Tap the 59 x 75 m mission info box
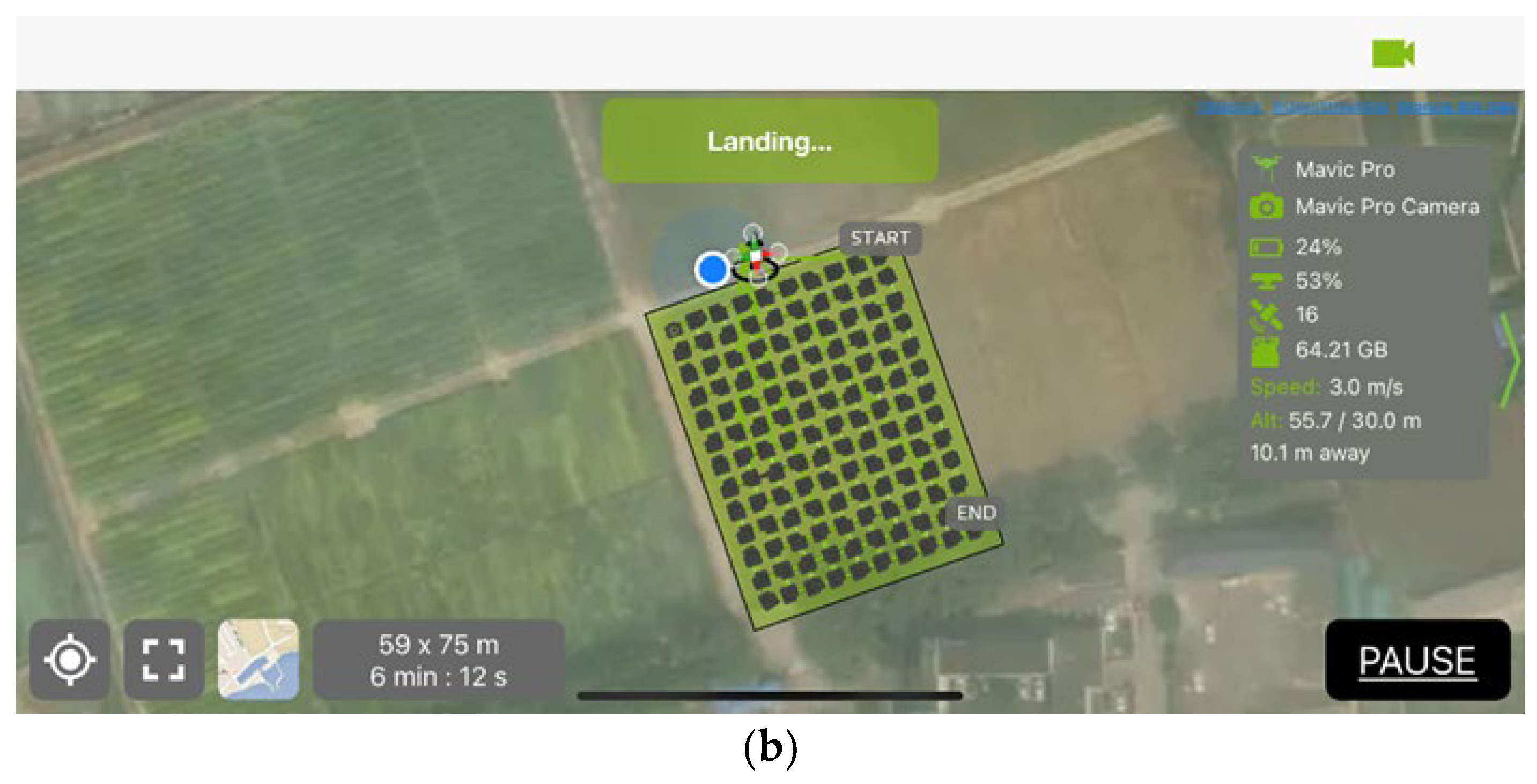This screenshot has height=784, width=1537. click(439, 660)
